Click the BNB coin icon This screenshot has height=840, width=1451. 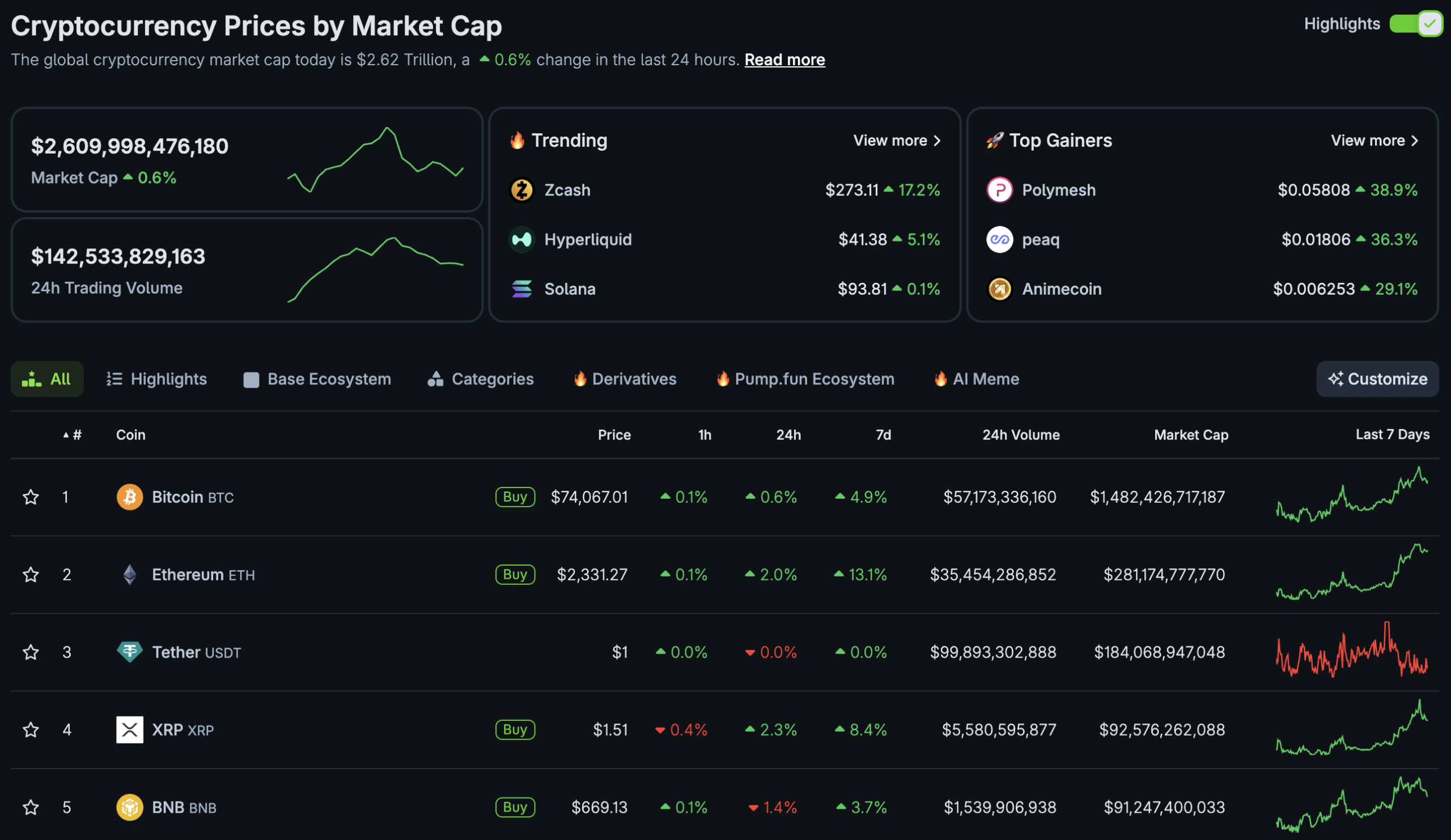(130, 807)
